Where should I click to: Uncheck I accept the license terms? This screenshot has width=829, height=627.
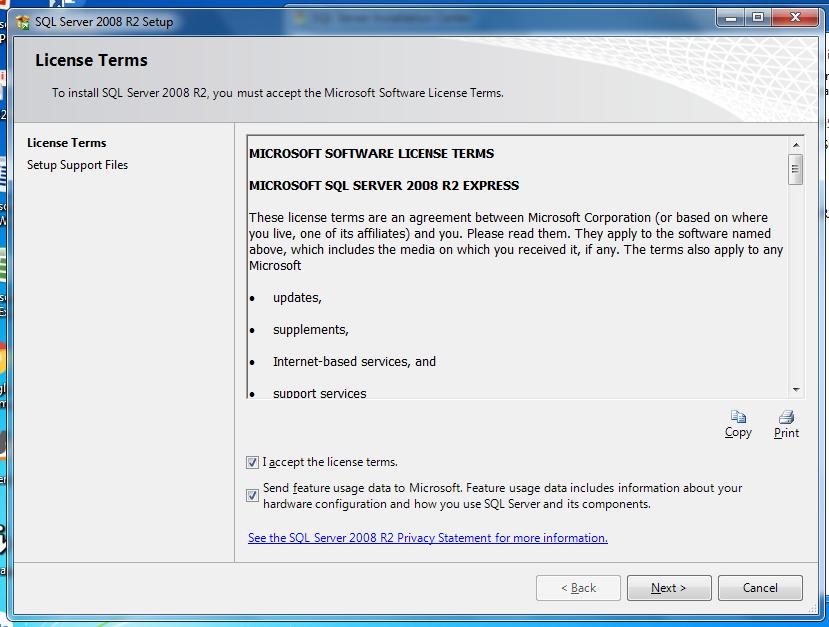tap(252, 463)
